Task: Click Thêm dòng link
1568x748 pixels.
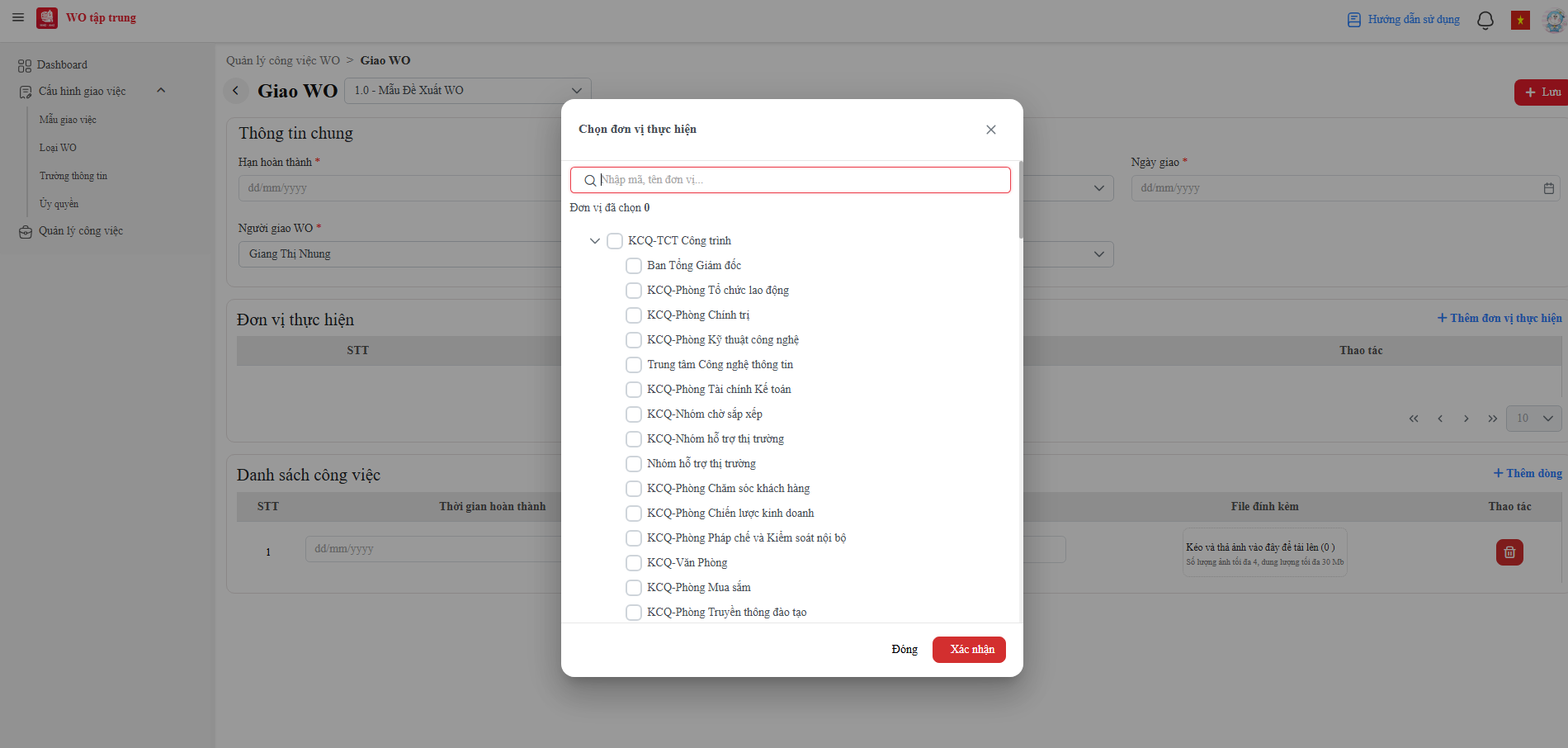Action: [x=1528, y=473]
